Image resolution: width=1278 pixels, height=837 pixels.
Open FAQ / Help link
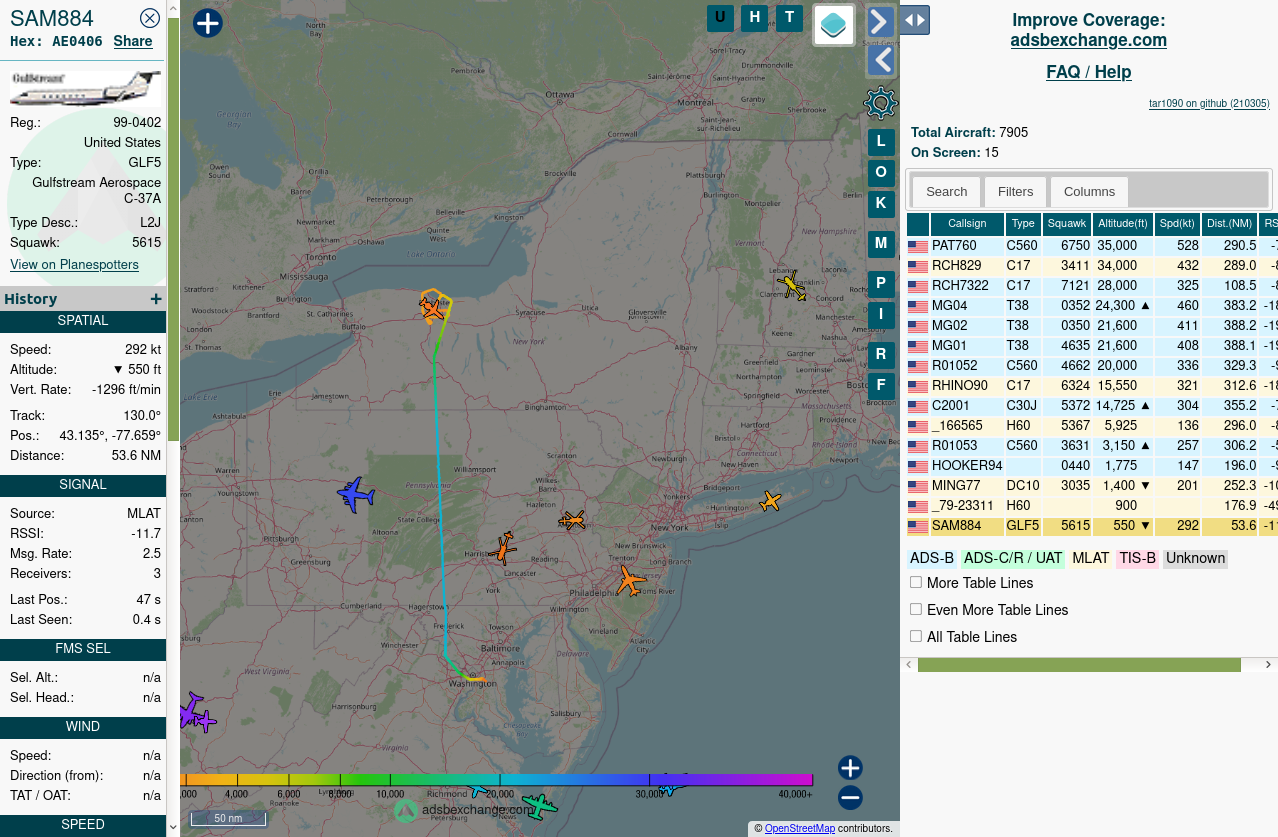click(x=1088, y=72)
